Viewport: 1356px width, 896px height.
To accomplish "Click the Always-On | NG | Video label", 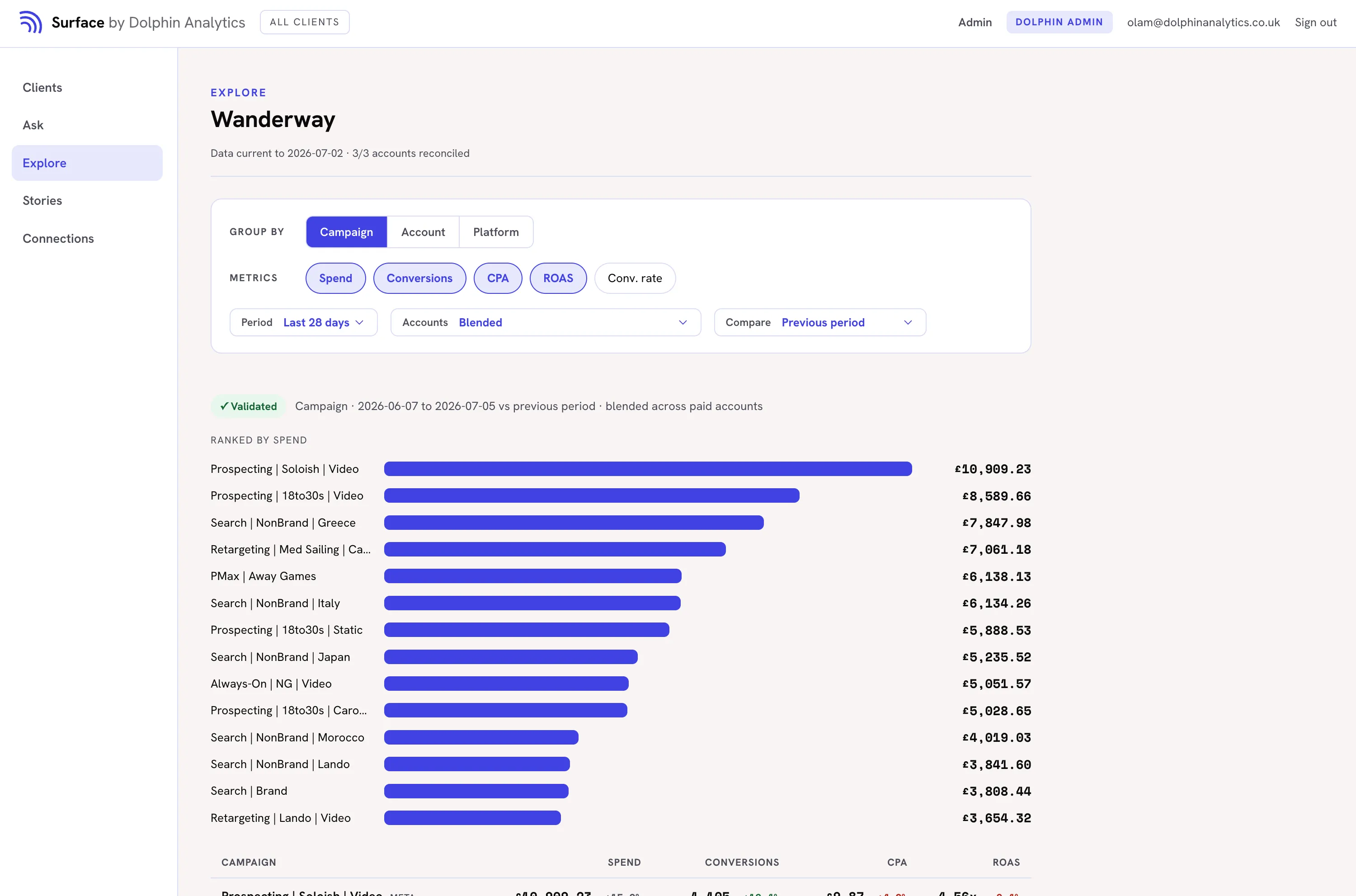I will [x=271, y=684].
